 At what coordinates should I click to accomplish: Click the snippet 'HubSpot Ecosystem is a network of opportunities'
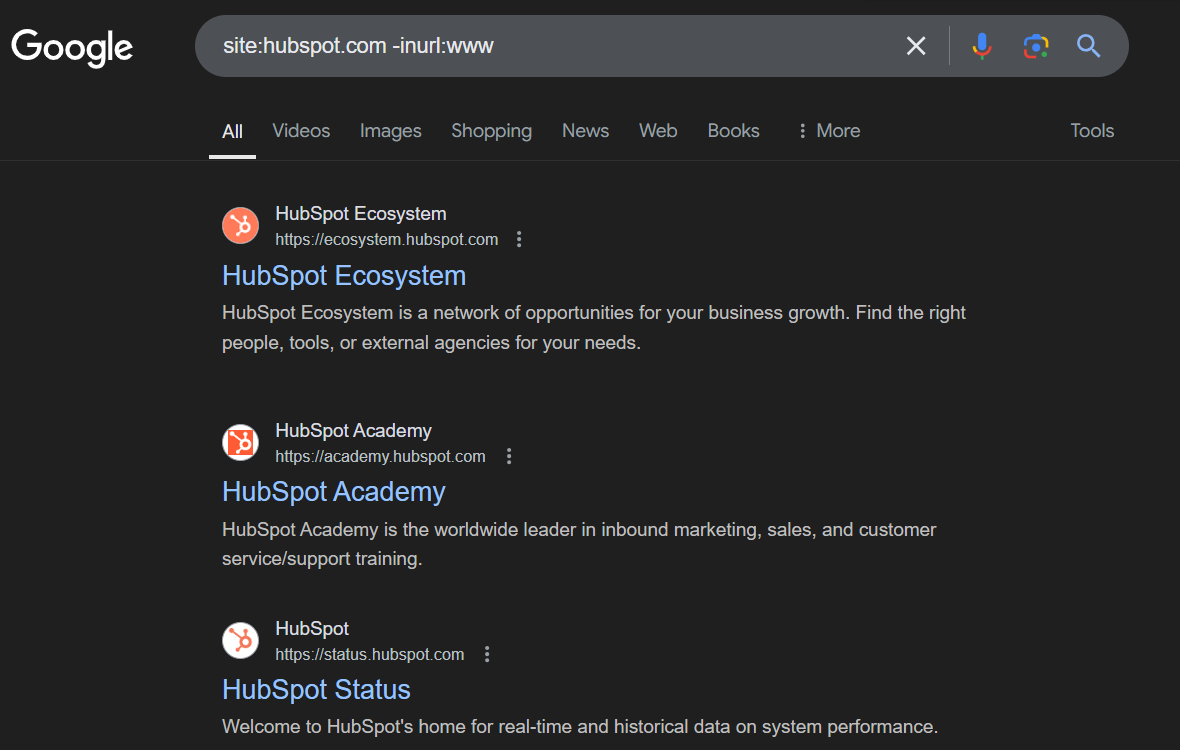pyautogui.click(x=594, y=327)
